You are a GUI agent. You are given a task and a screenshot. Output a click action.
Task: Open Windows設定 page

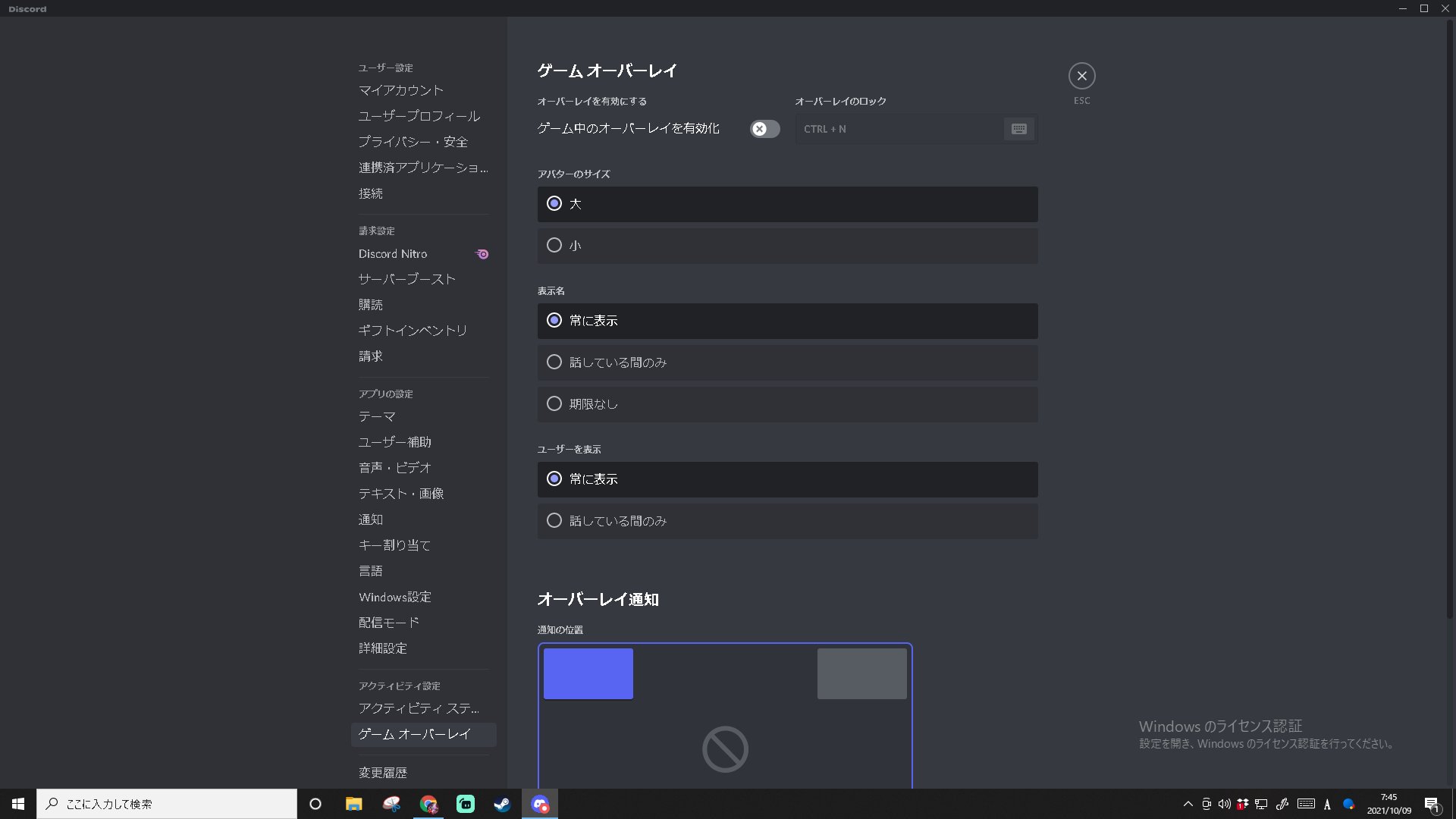pyautogui.click(x=423, y=597)
